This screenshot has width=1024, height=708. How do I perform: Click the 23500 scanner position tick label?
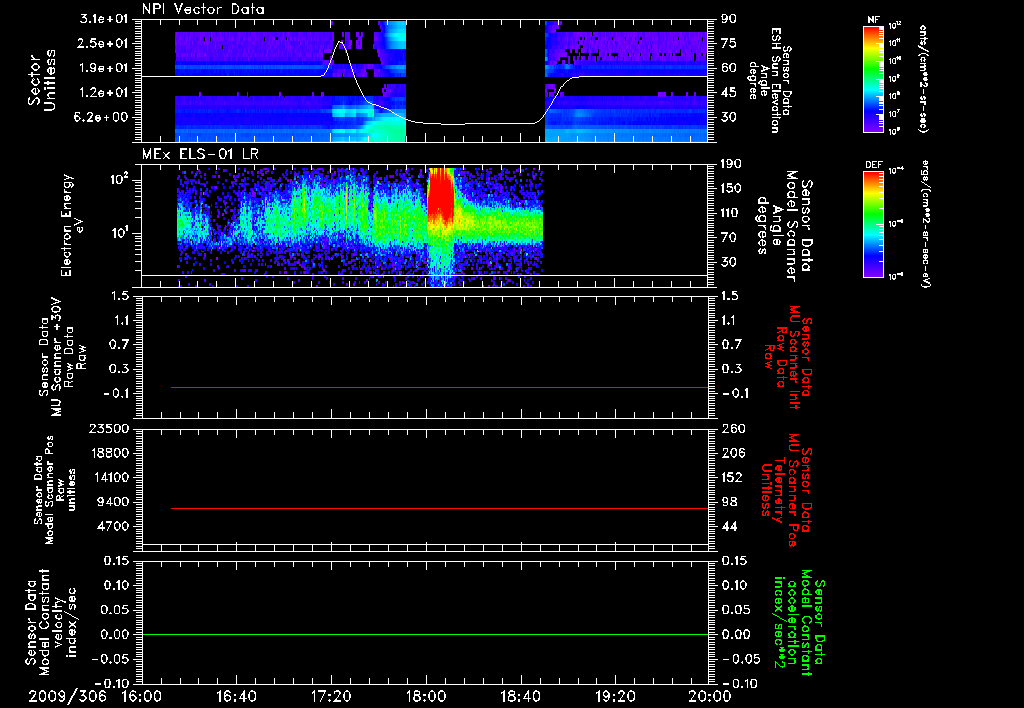click(110, 429)
